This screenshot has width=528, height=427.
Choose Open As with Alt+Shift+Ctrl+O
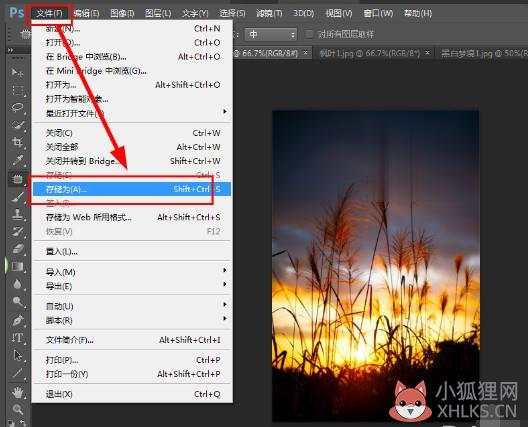[x=131, y=85]
